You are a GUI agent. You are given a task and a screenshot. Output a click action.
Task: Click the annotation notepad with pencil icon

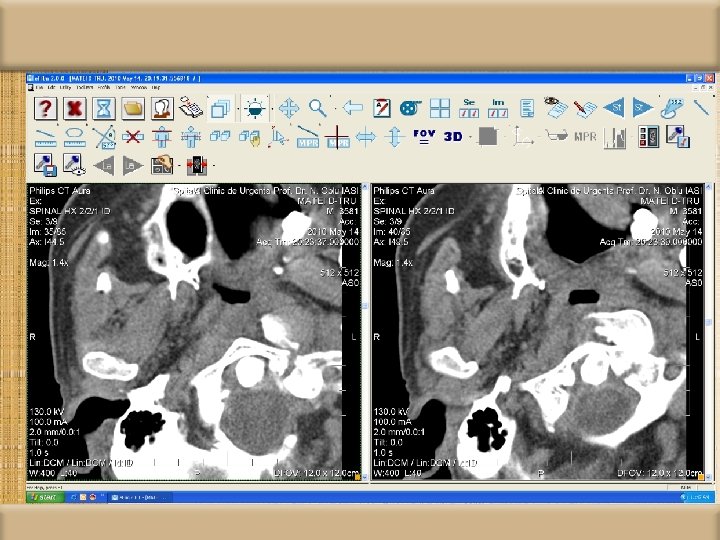(382, 108)
